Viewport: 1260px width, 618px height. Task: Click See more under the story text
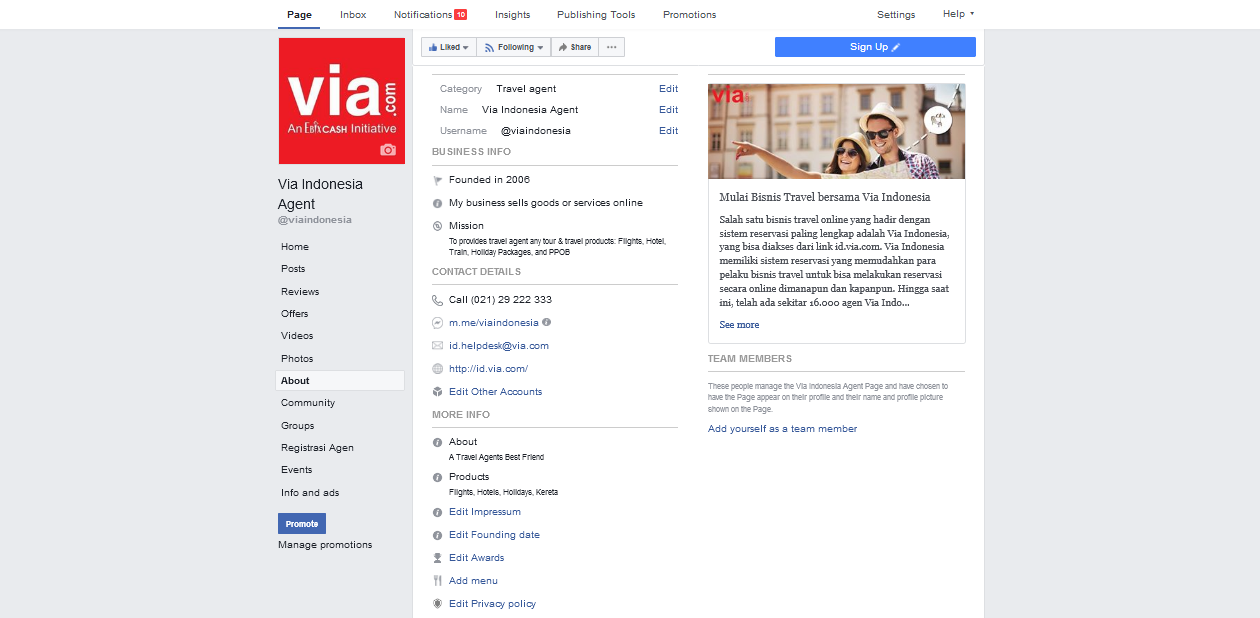coord(739,325)
